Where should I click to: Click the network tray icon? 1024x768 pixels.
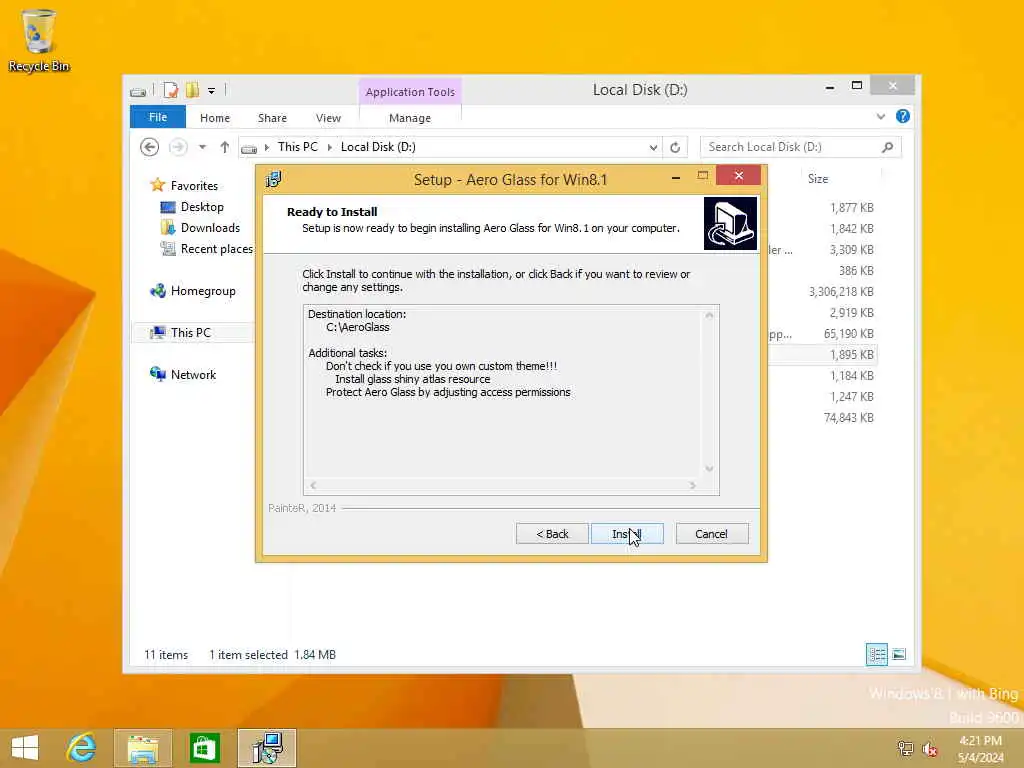[905, 749]
